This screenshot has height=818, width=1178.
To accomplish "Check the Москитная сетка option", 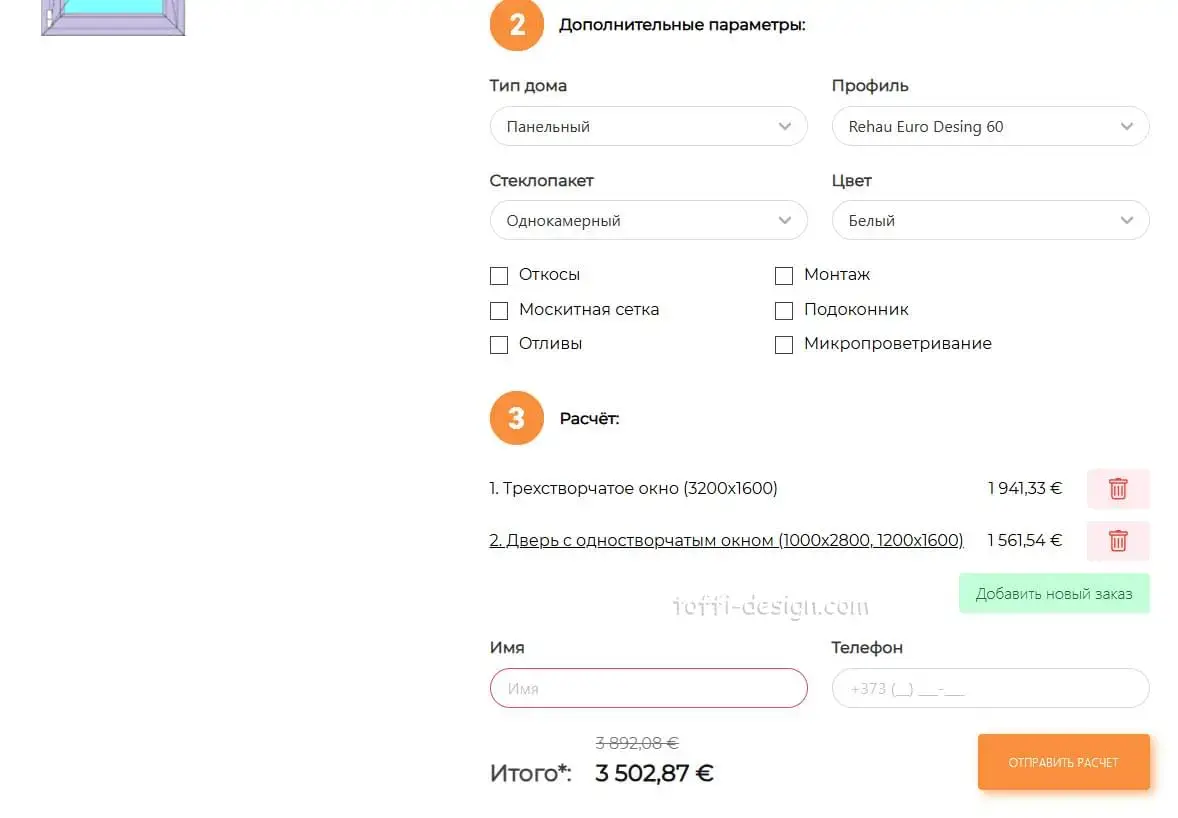I will point(499,311).
